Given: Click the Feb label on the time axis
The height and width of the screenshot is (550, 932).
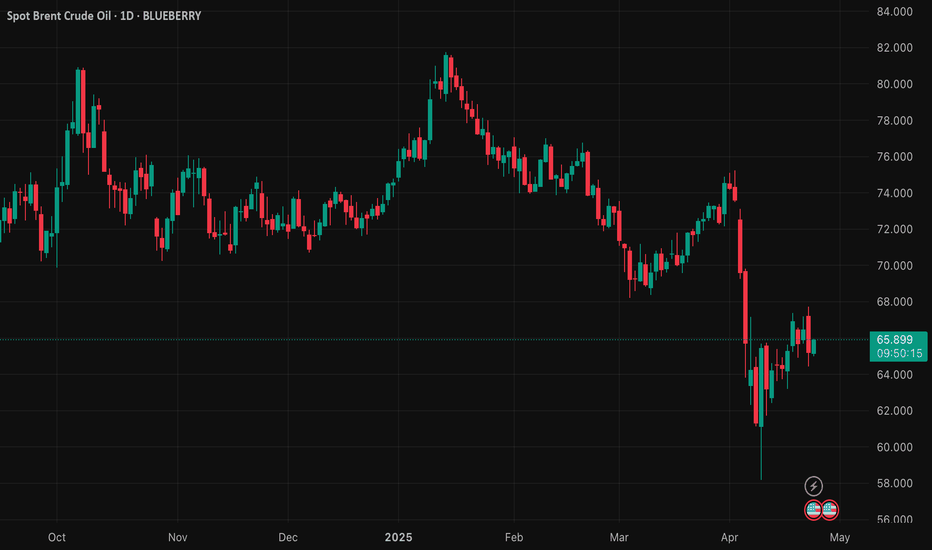Looking at the screenshot, I should [514, 538].
